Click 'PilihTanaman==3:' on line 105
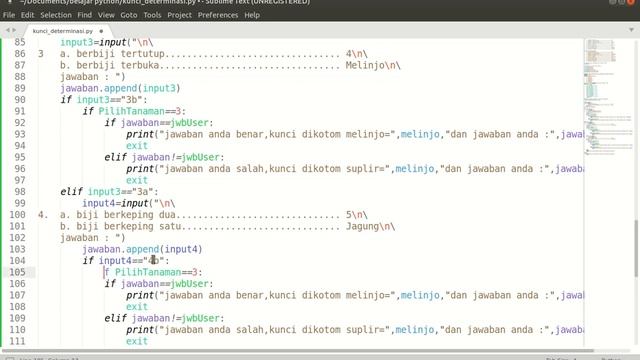 tap(158, 272)
